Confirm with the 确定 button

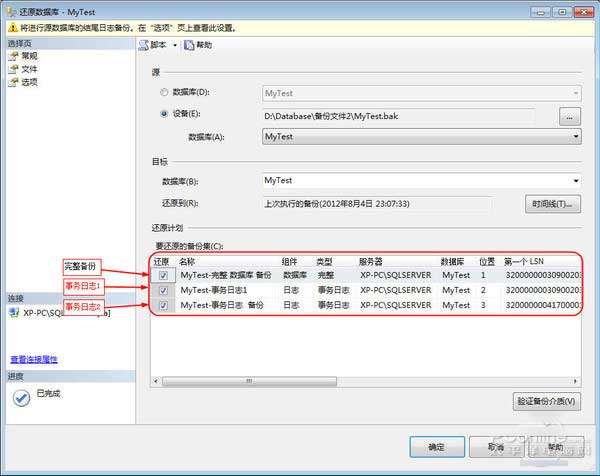(x=437, y=447)
